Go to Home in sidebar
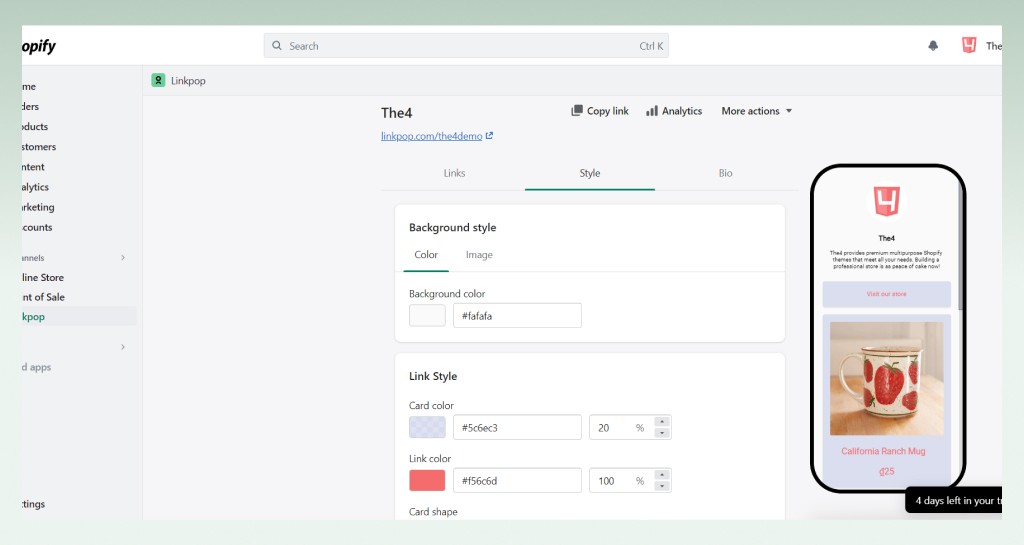Viewport: 1024px width, 545px height. [29, 86]
